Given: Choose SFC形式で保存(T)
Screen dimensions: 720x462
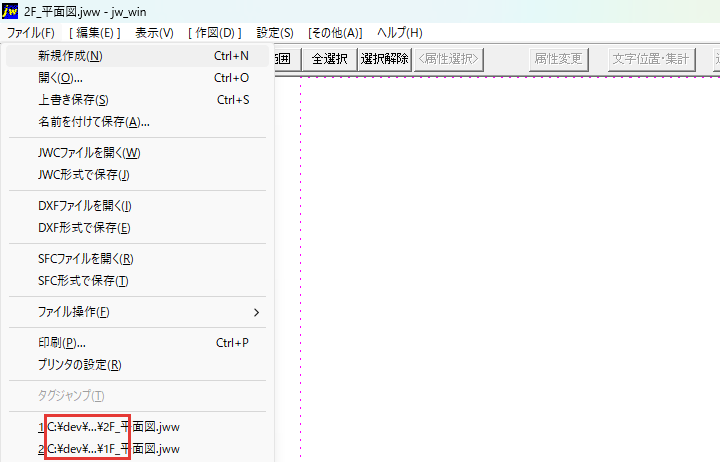Looking at the screenshot, I should [137, 281].
